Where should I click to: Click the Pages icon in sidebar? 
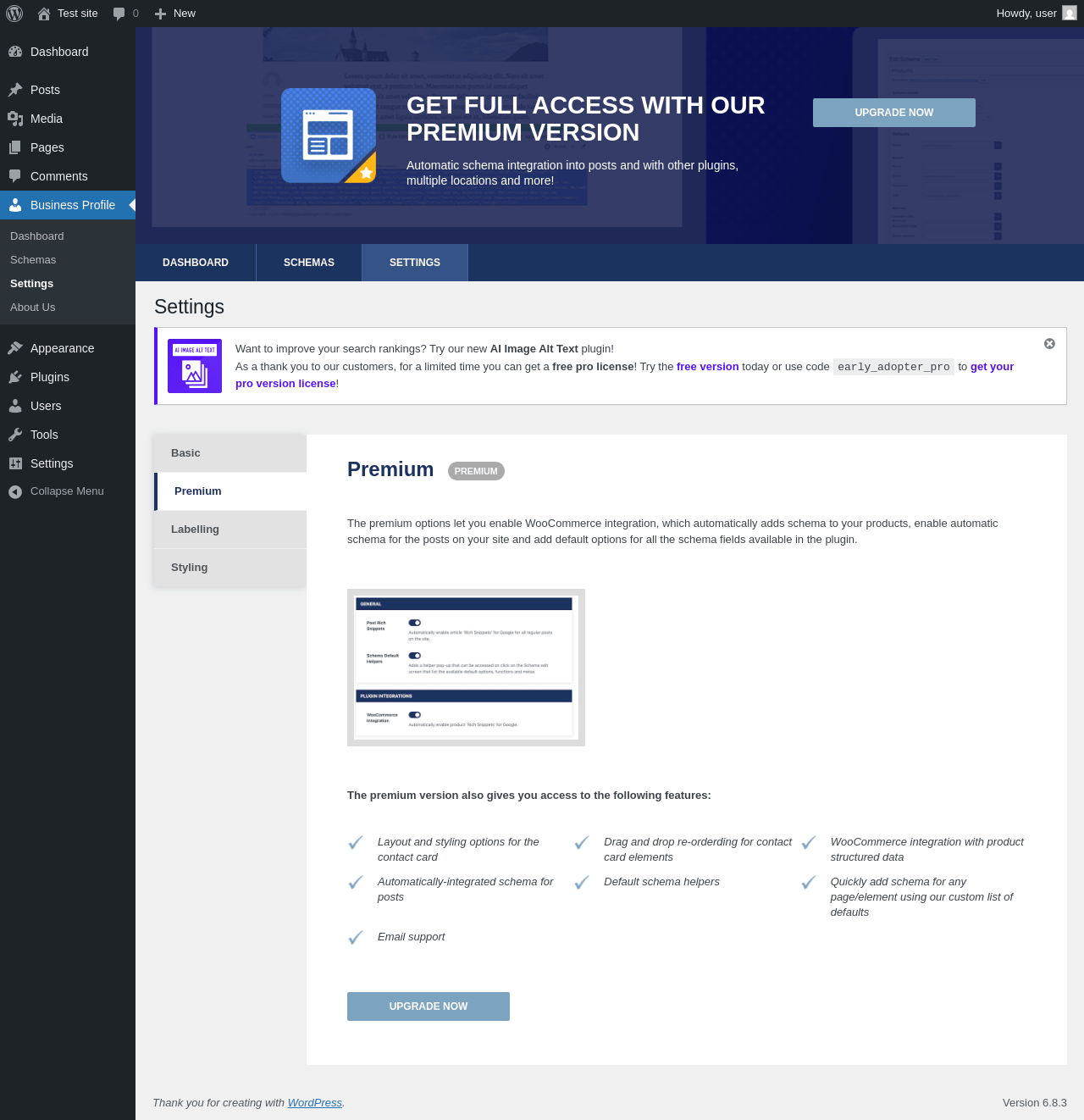pos(15,147)
